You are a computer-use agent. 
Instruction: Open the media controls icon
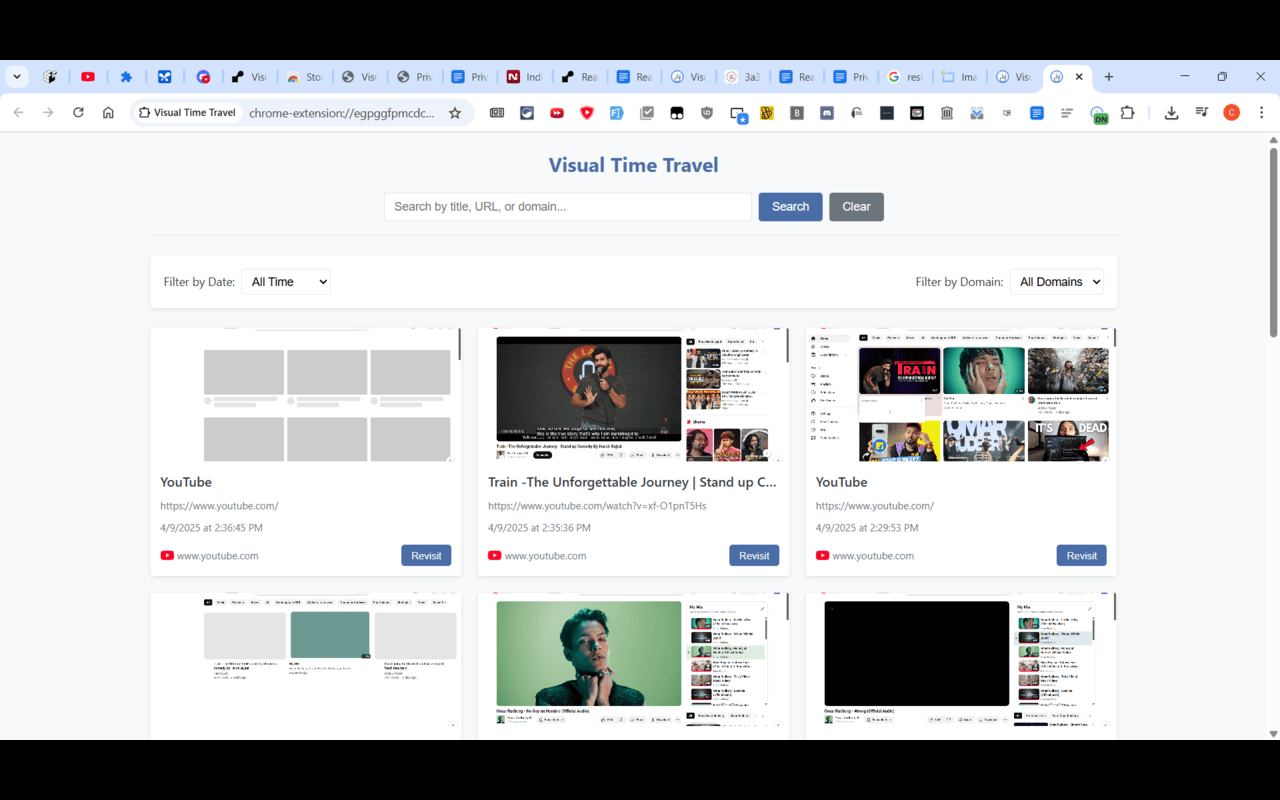point(1201,113)
